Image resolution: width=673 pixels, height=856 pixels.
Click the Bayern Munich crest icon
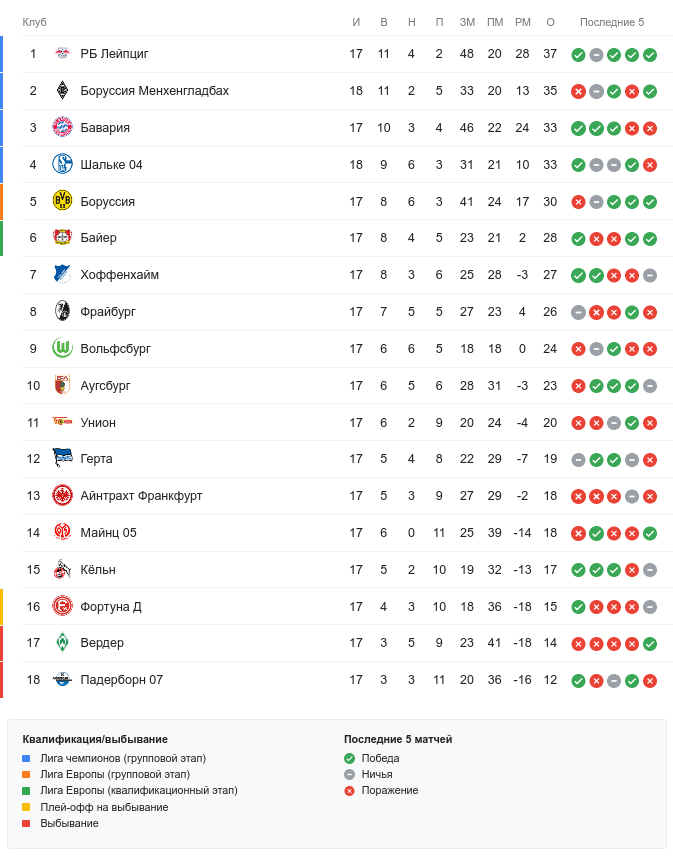63,127
